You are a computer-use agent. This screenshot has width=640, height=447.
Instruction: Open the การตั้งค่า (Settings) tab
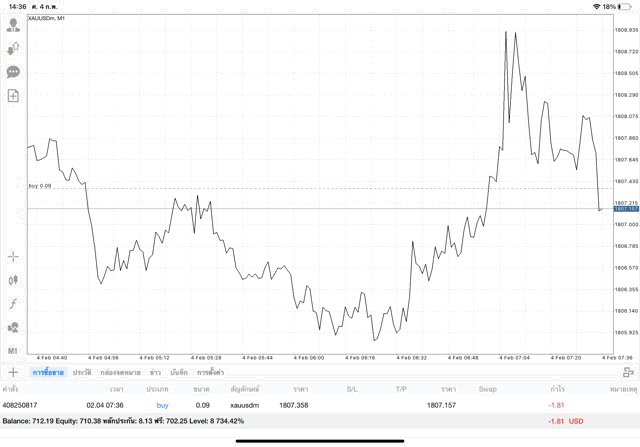tap(210, 372)
